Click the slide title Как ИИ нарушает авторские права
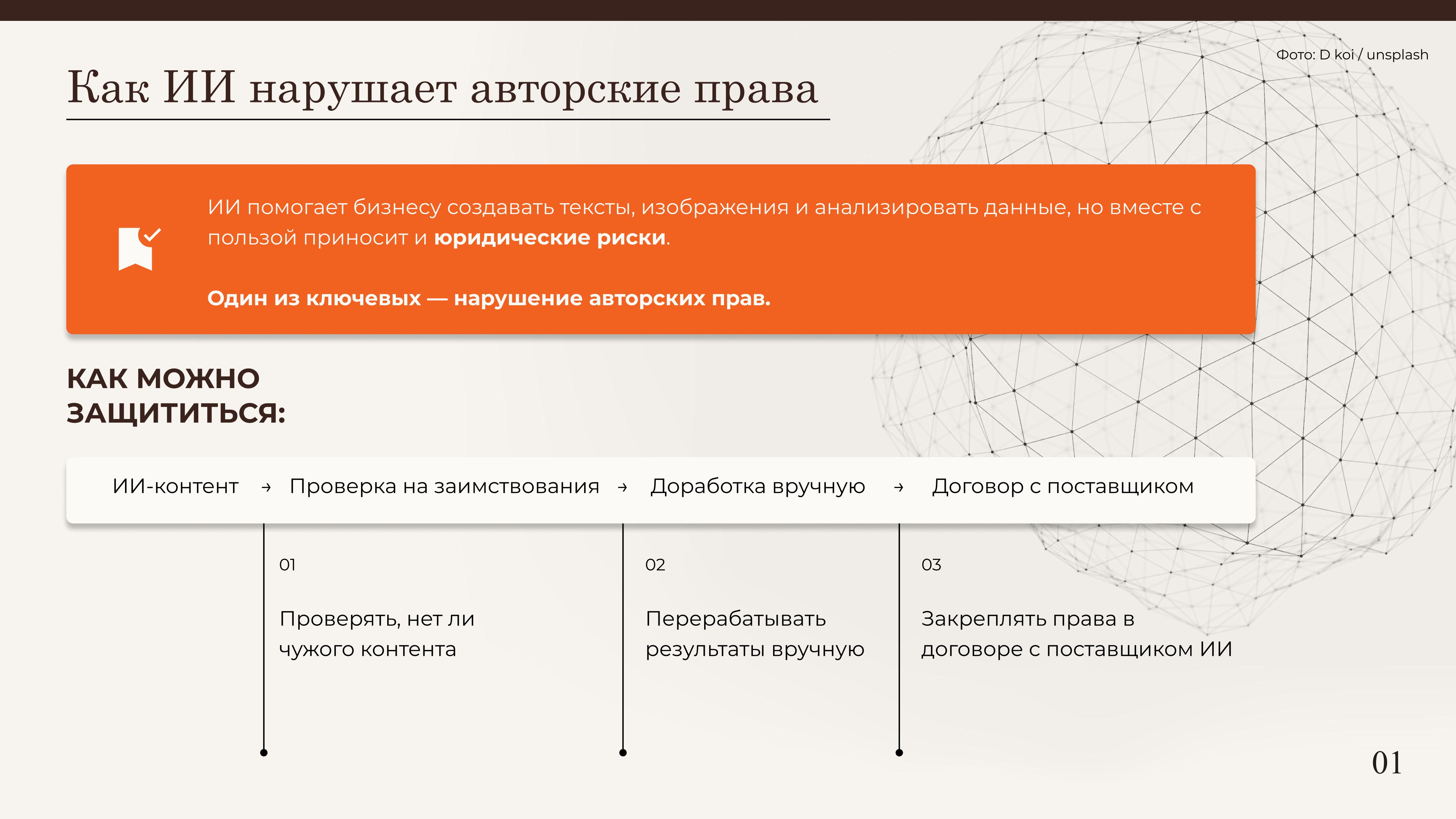Viewport: 1456px width, 819px height. (443, 89)
